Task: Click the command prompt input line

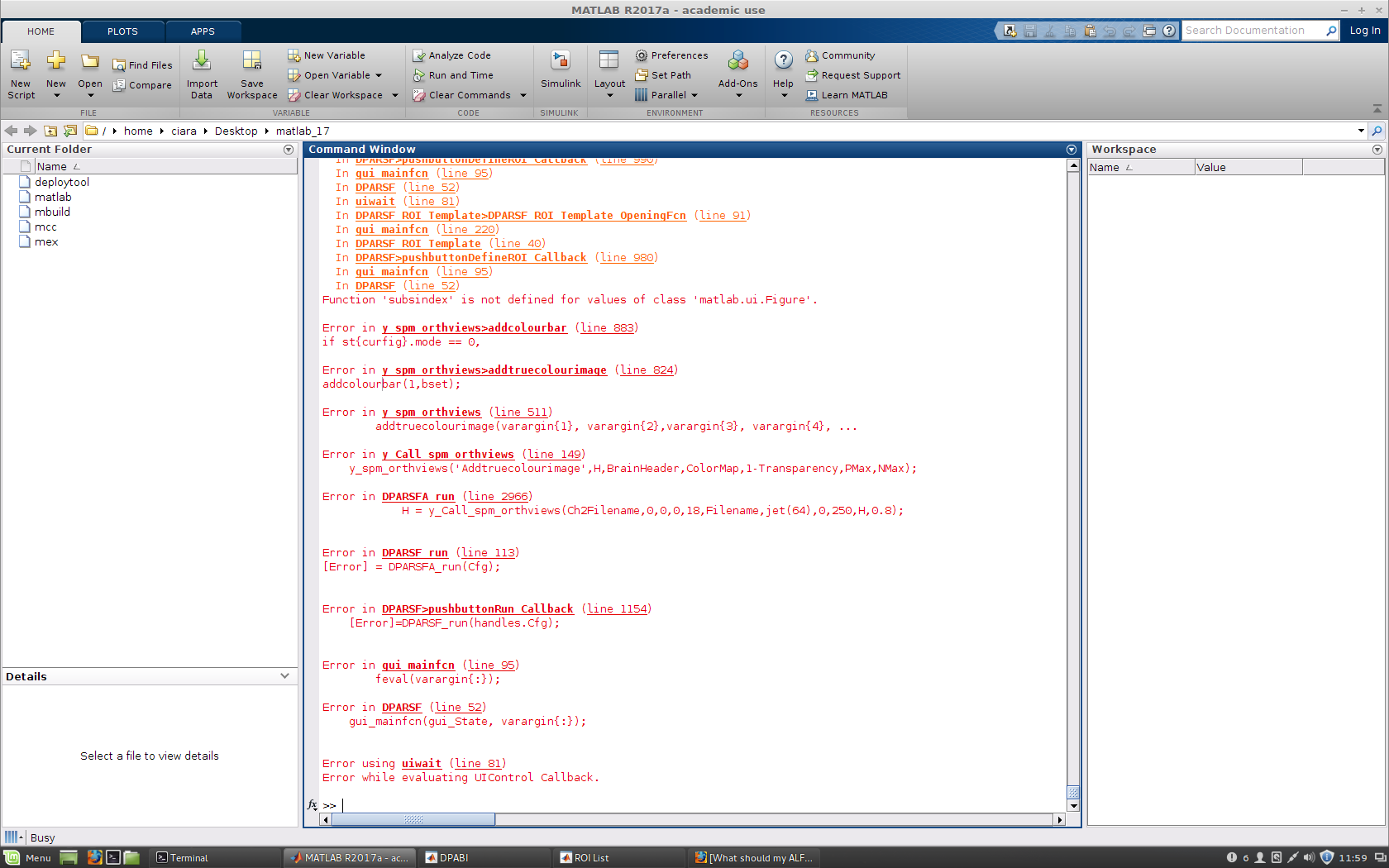Action: pos(694,805)
